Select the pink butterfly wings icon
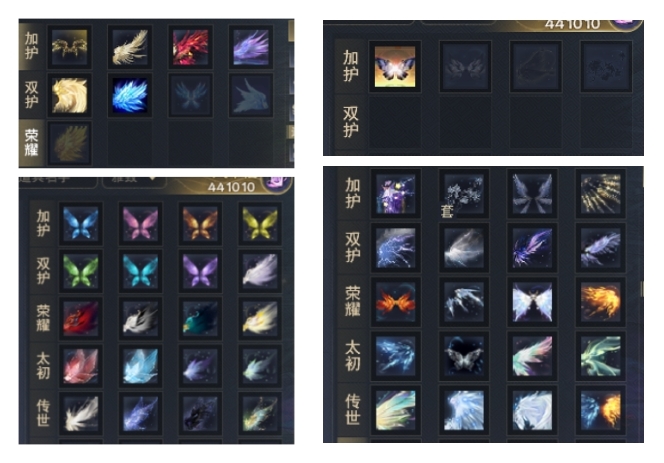This screenshot has height=463, width=664. (141, 224)
